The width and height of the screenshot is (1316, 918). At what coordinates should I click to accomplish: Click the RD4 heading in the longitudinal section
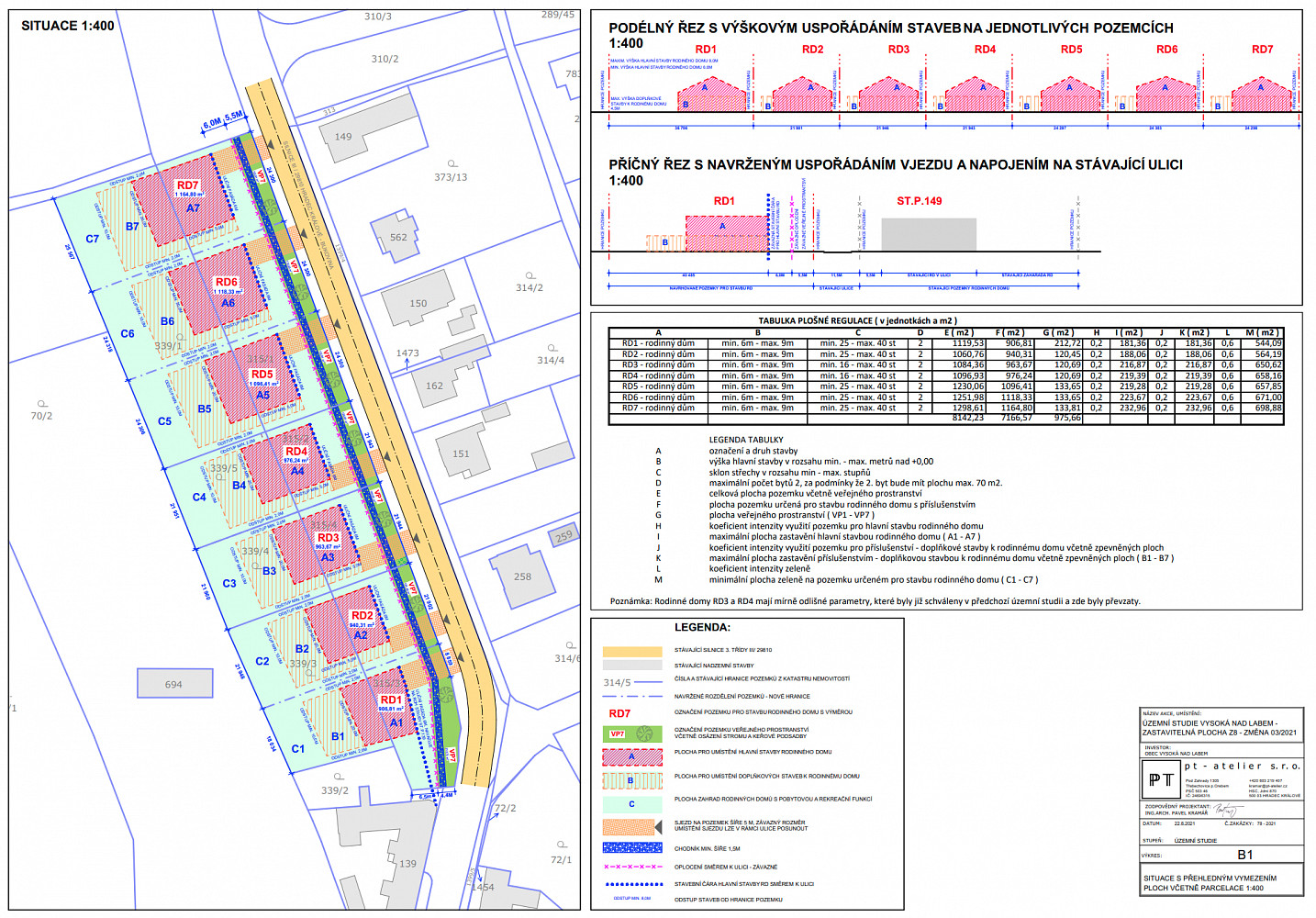point(985,50)
